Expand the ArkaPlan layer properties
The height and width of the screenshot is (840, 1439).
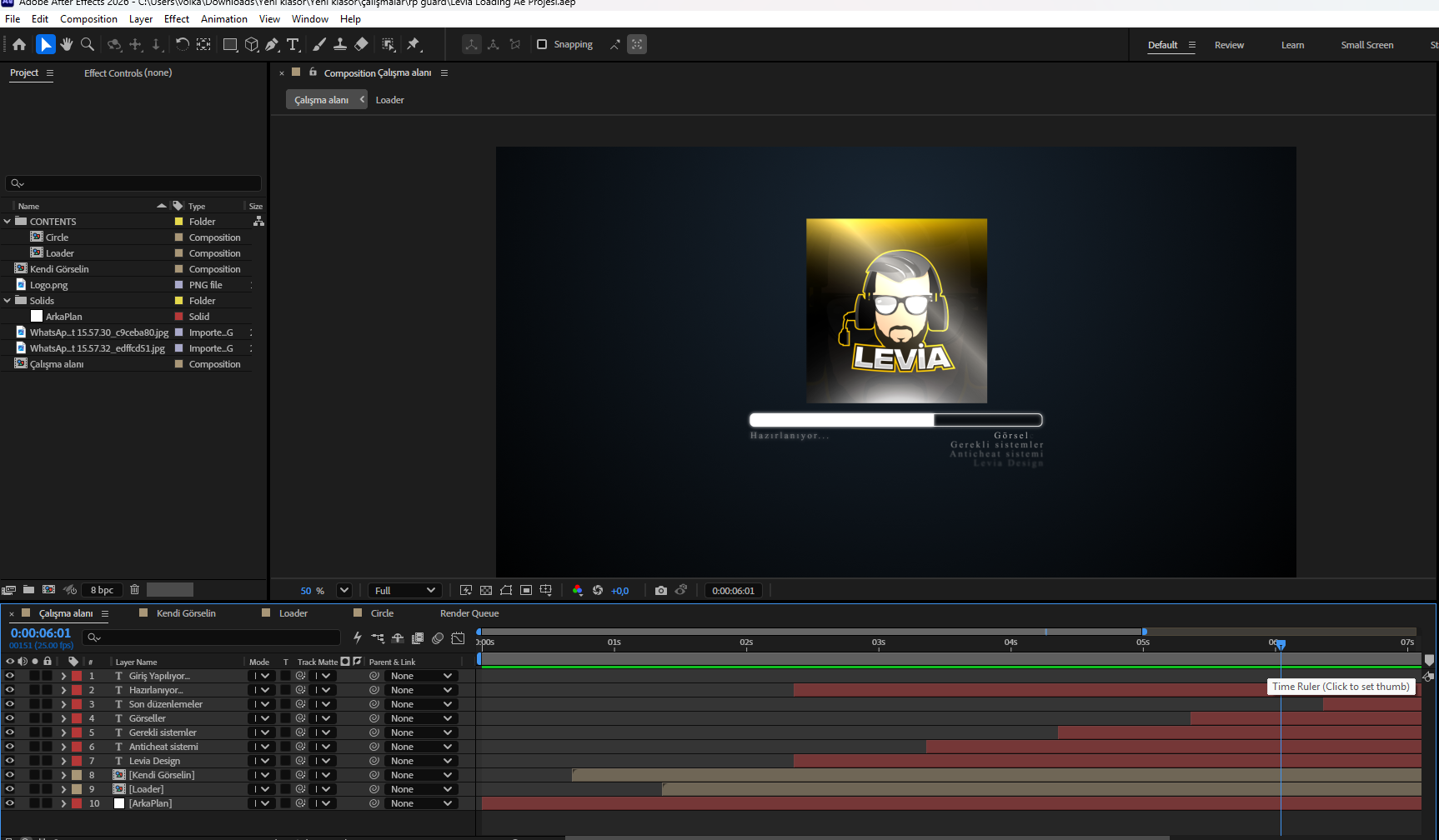point(63,803)
